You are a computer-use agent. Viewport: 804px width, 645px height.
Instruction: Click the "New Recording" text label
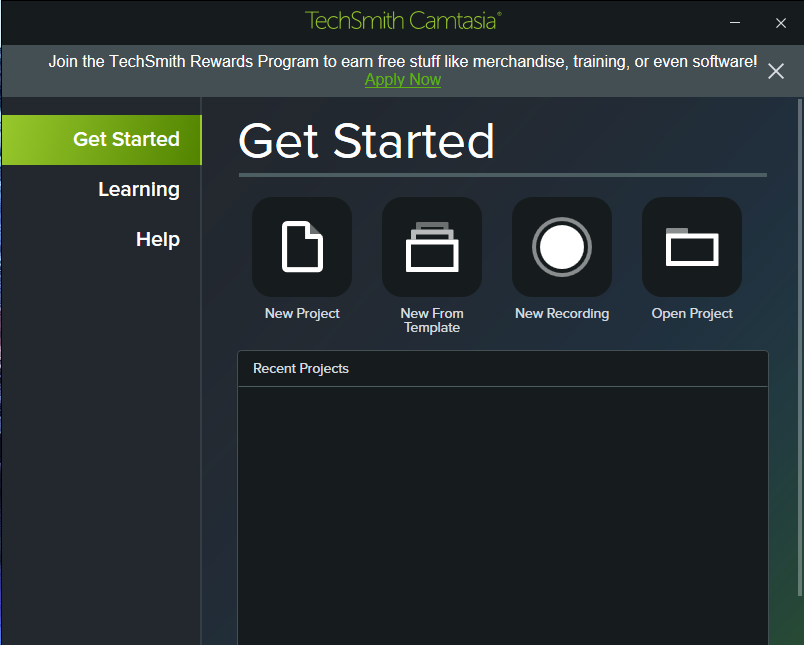pyautogui.click(x=562, y=314)
